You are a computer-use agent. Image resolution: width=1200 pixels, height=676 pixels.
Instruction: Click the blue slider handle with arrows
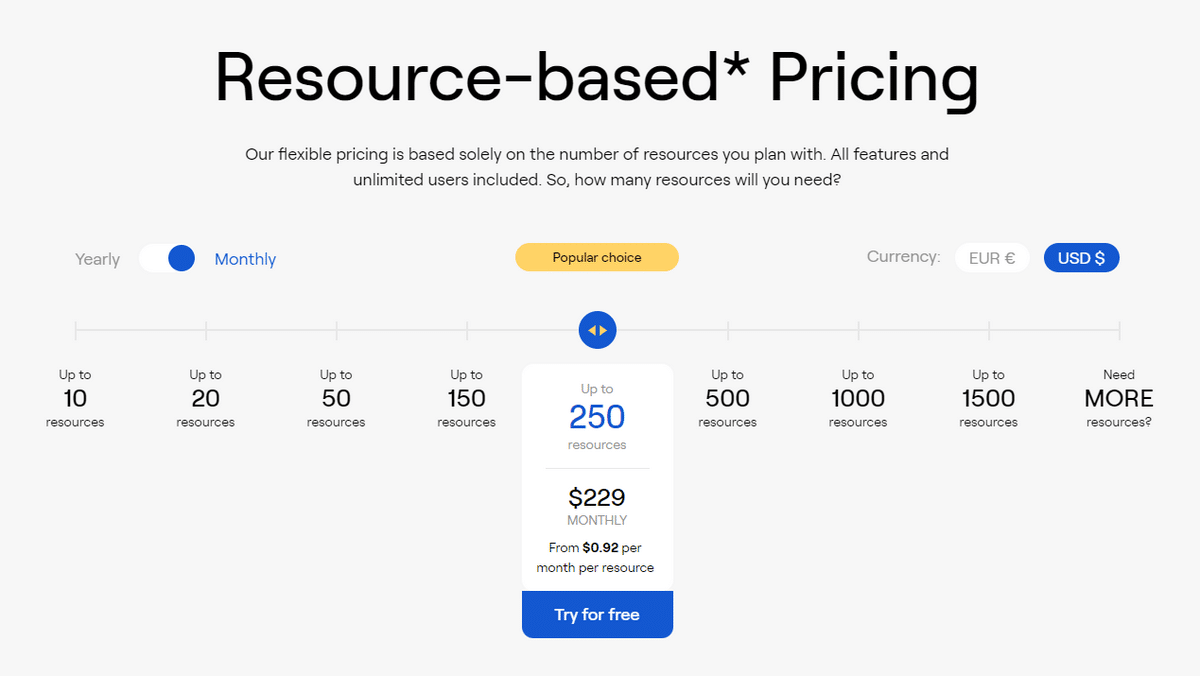[597, 330]
